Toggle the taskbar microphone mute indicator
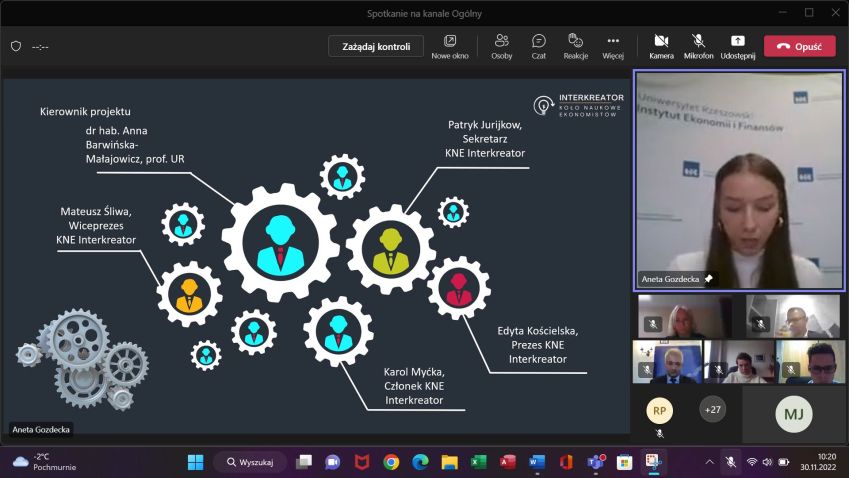The image size is (849, 478). [731, 462]
